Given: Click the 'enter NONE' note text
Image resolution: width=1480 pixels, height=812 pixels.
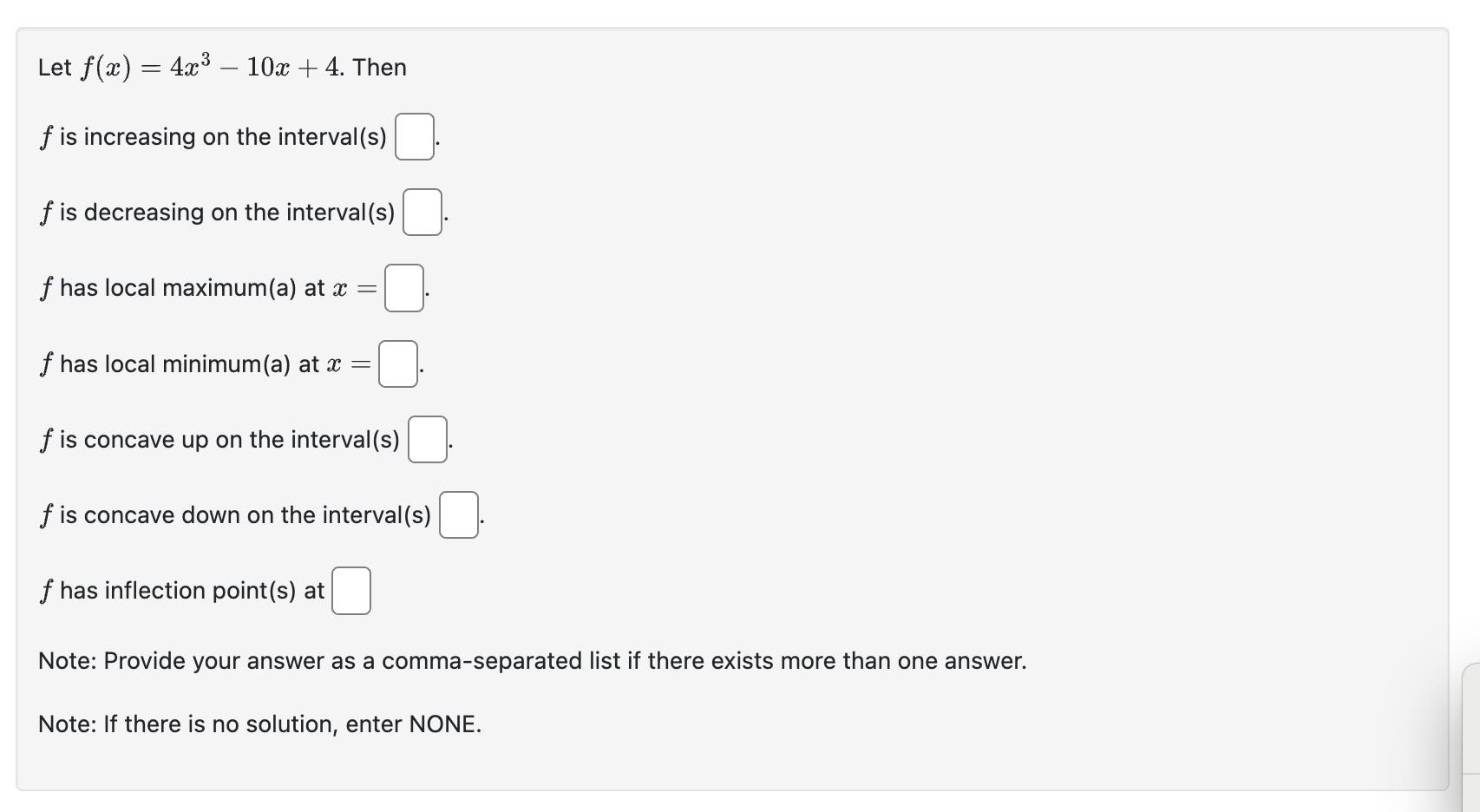Looking at the screenshot, I should (259, 724).
